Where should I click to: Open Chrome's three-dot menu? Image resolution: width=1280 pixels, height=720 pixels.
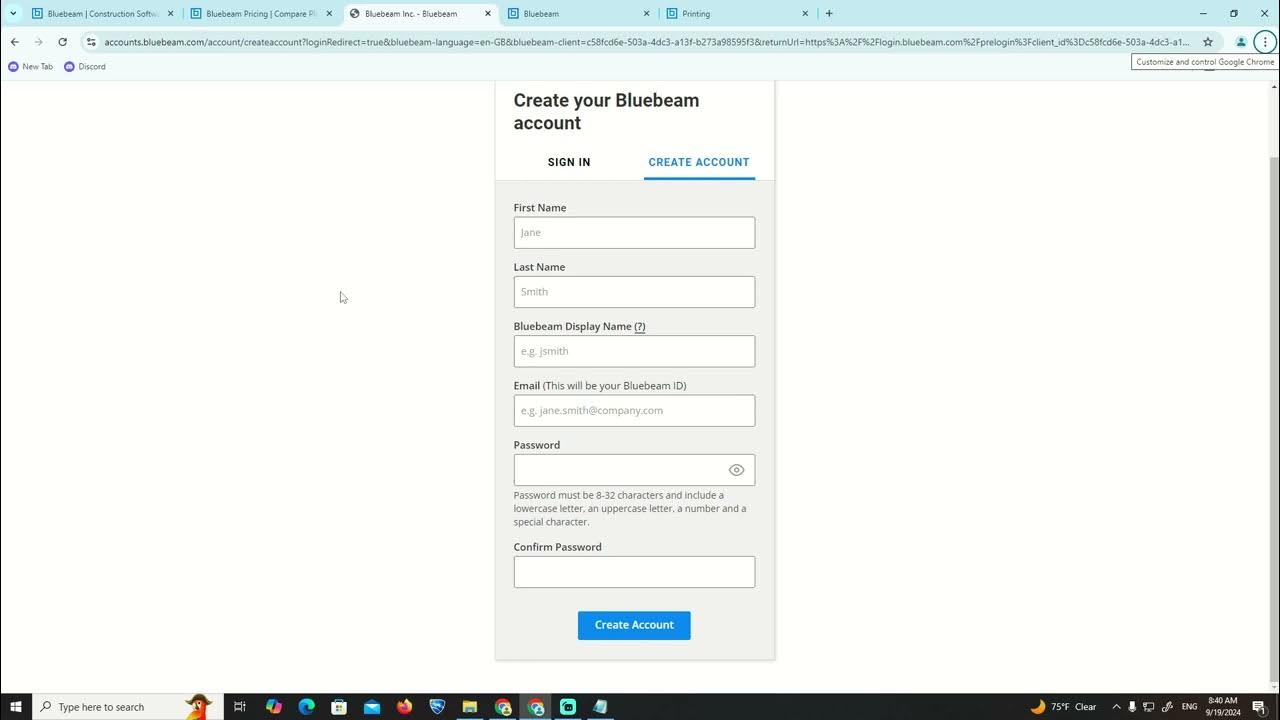1265,42
